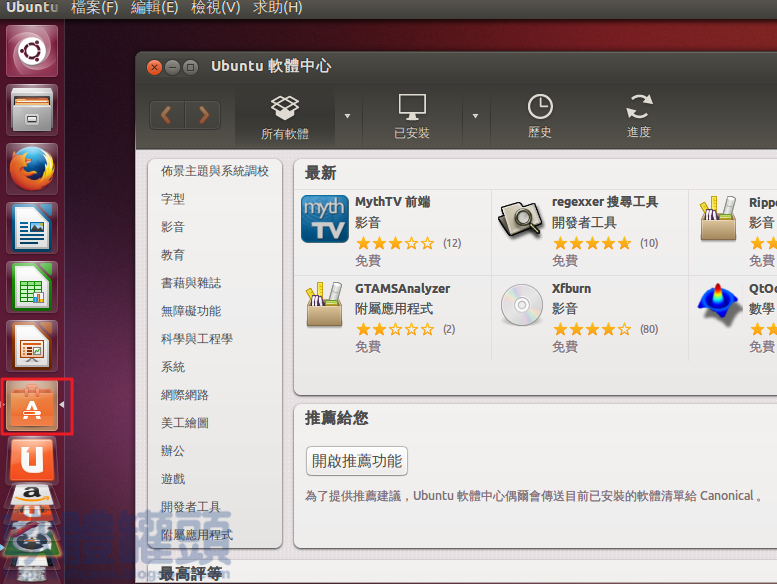777x584 pixels.
Task: Open LibreOffice Impress from the launcher
Action: (32, 346)
